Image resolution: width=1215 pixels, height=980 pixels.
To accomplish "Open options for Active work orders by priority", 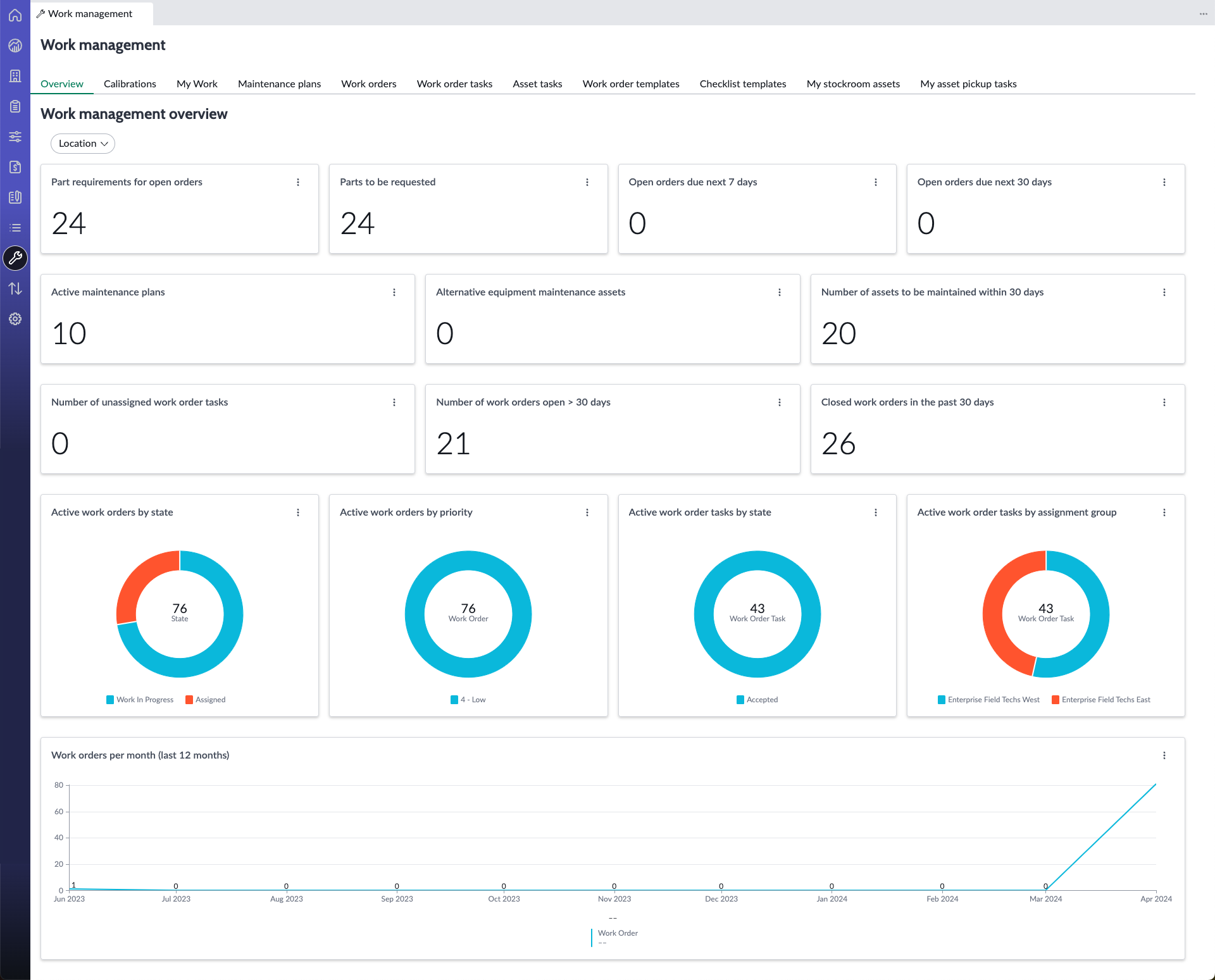I will click(587, 512).
